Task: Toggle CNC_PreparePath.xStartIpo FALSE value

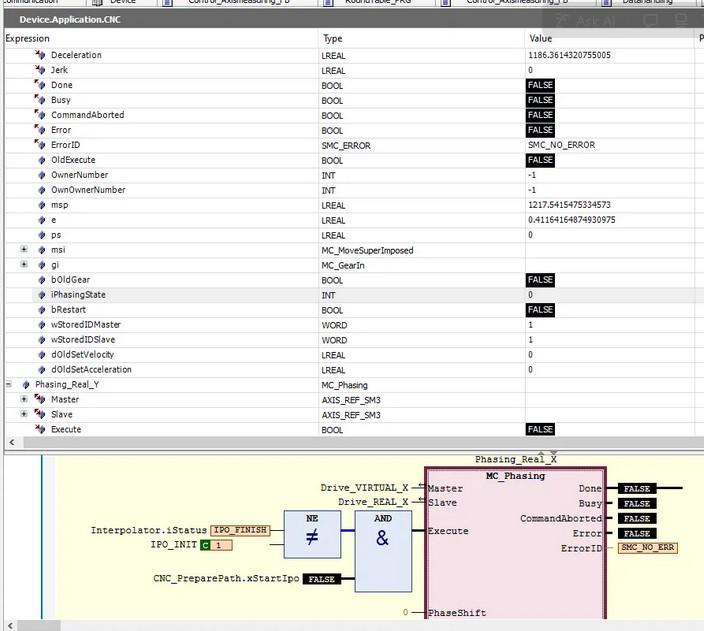Action: [x=320, y=579]
